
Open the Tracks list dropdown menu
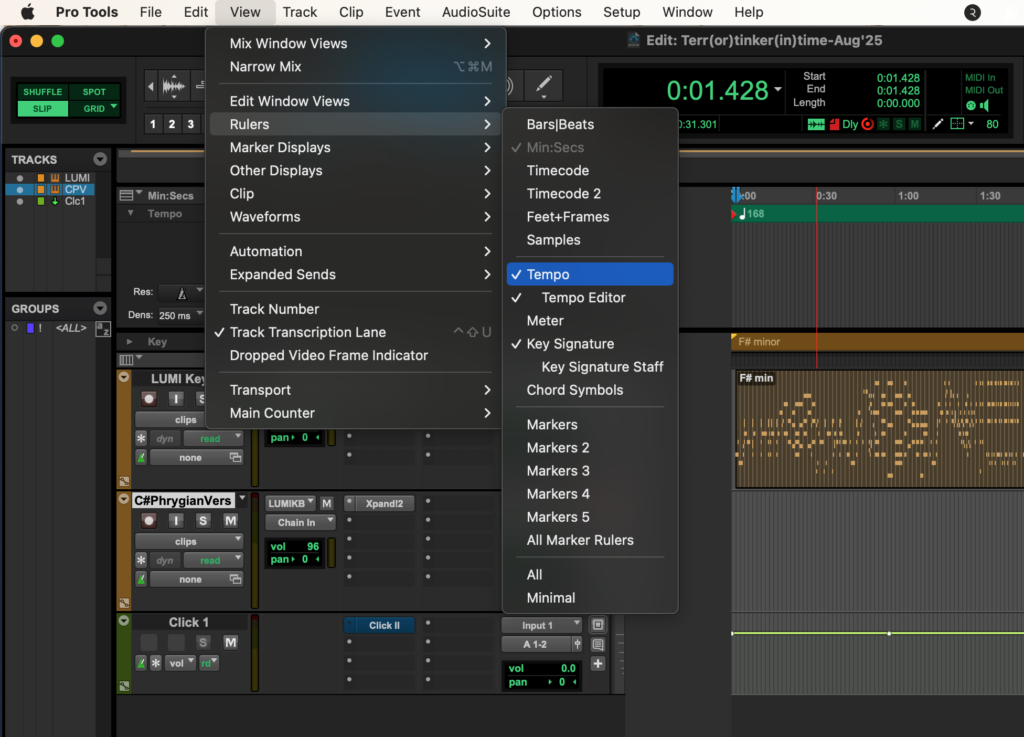(100, 160)
